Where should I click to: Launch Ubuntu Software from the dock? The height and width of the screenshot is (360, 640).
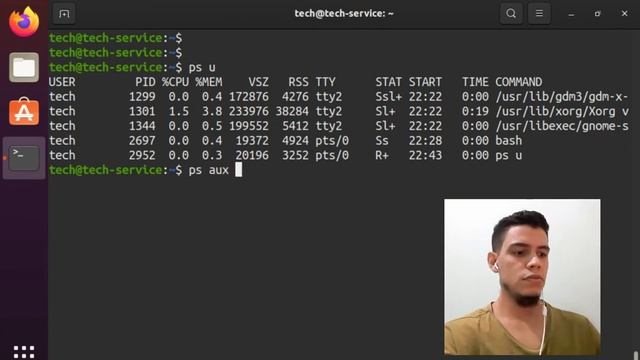(24, 111)
